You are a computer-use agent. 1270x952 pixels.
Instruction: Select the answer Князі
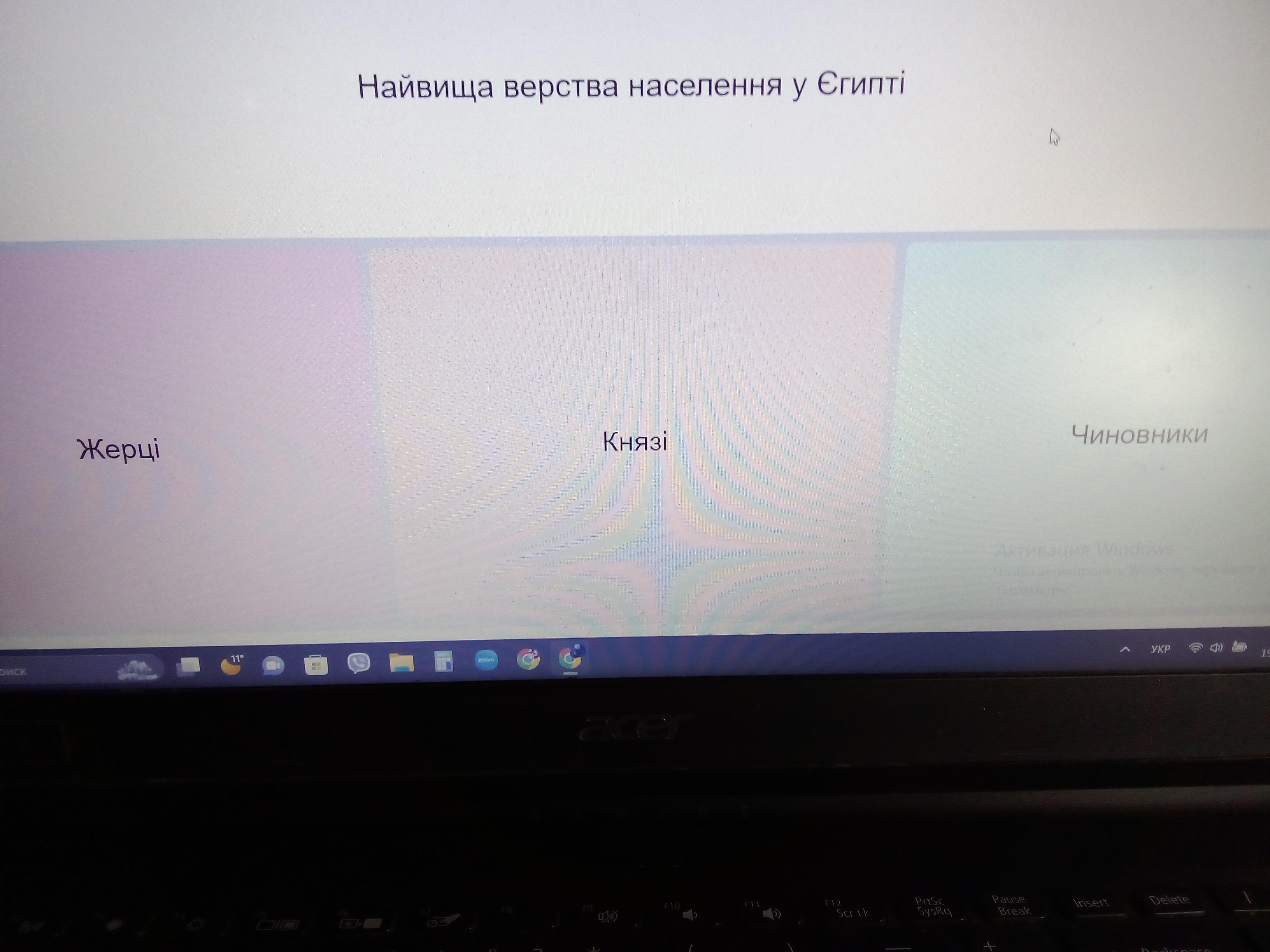[x=635, y=442]
